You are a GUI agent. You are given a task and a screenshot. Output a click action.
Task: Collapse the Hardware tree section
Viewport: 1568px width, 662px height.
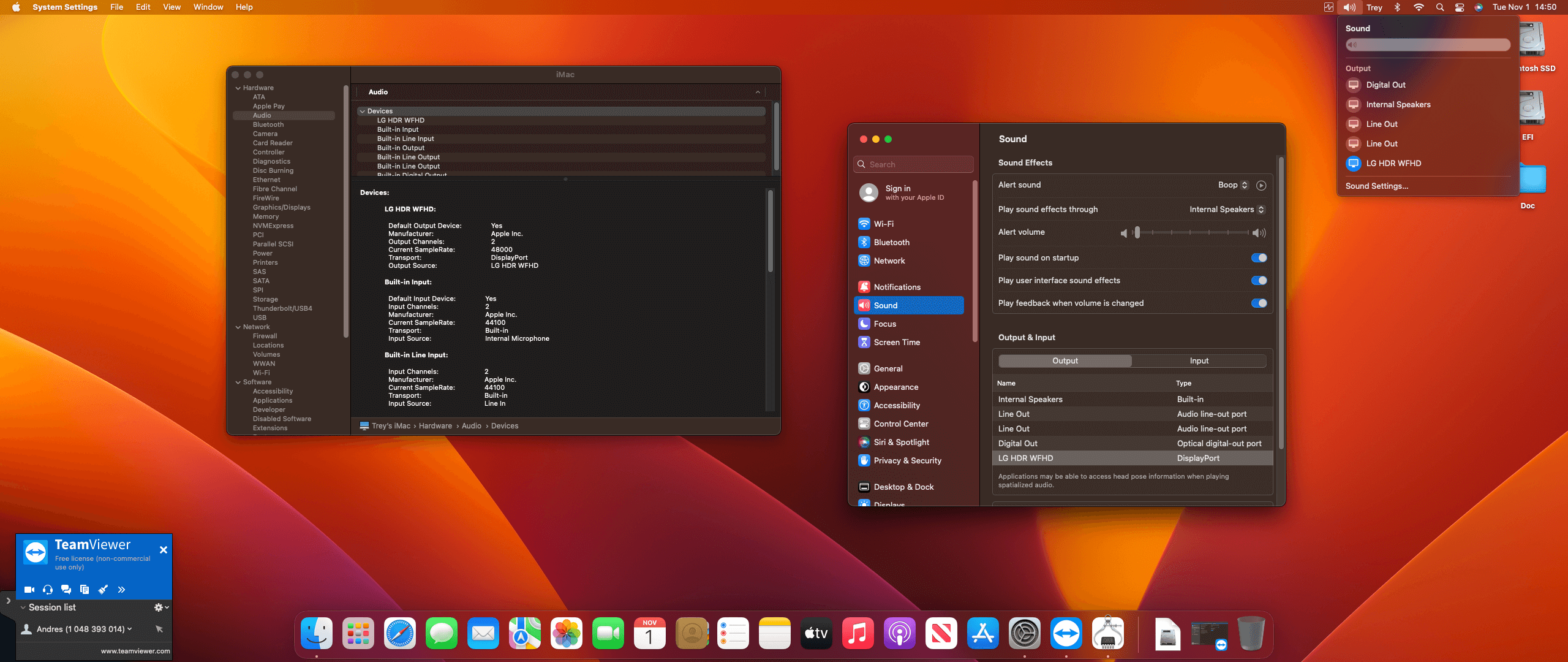[x=238, y=88]
